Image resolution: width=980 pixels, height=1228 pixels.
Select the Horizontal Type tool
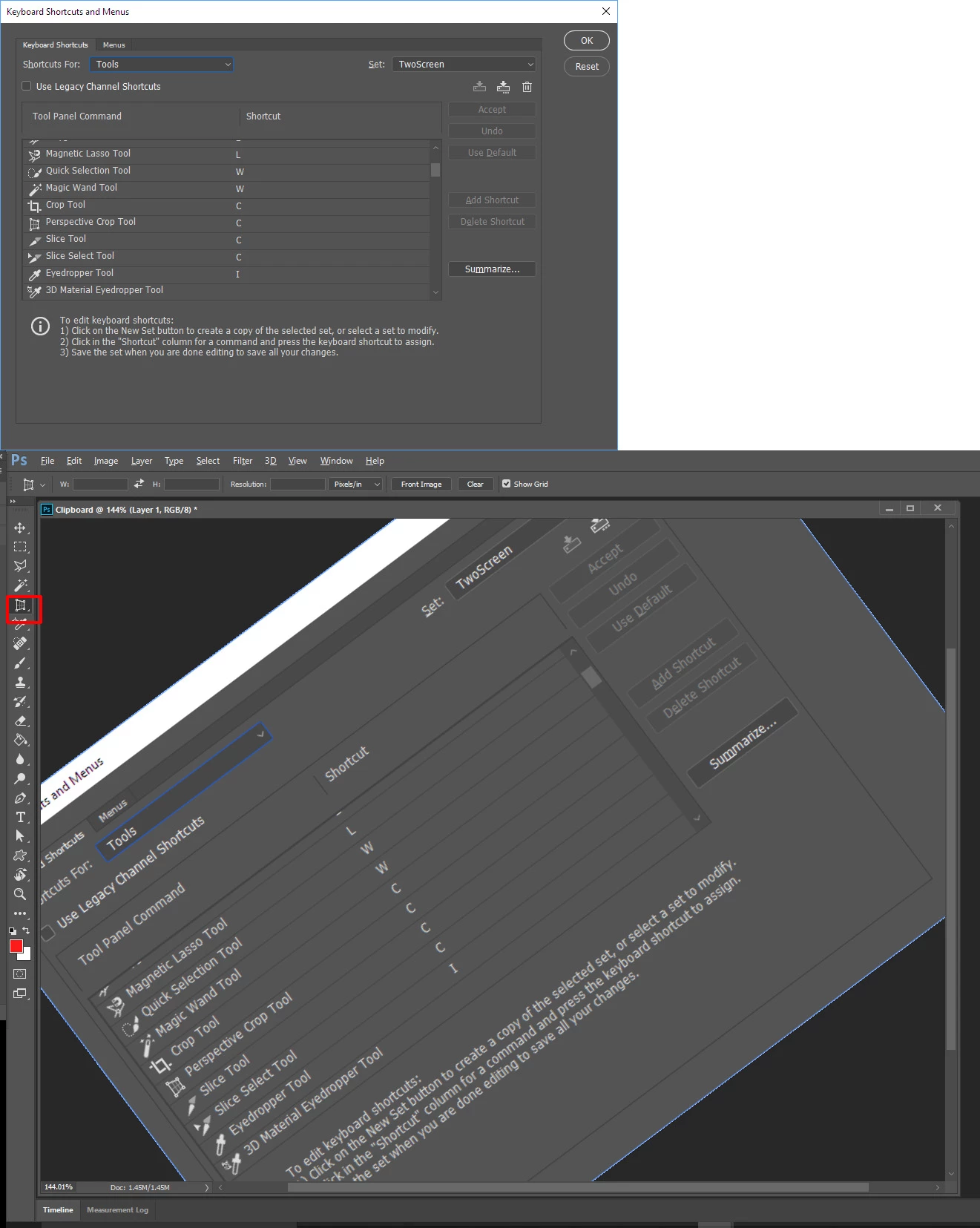coord(20,818)
